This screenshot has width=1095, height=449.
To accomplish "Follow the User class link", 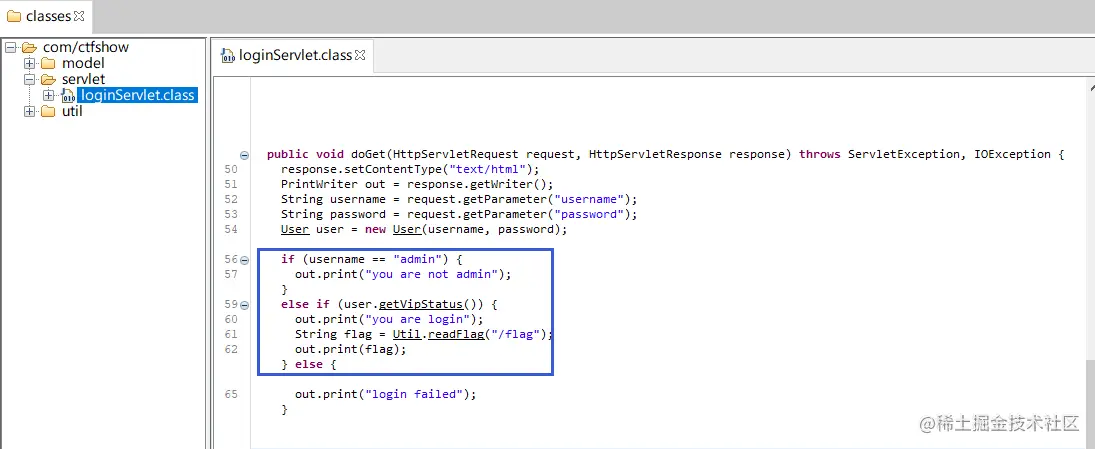I will [295, 229].
